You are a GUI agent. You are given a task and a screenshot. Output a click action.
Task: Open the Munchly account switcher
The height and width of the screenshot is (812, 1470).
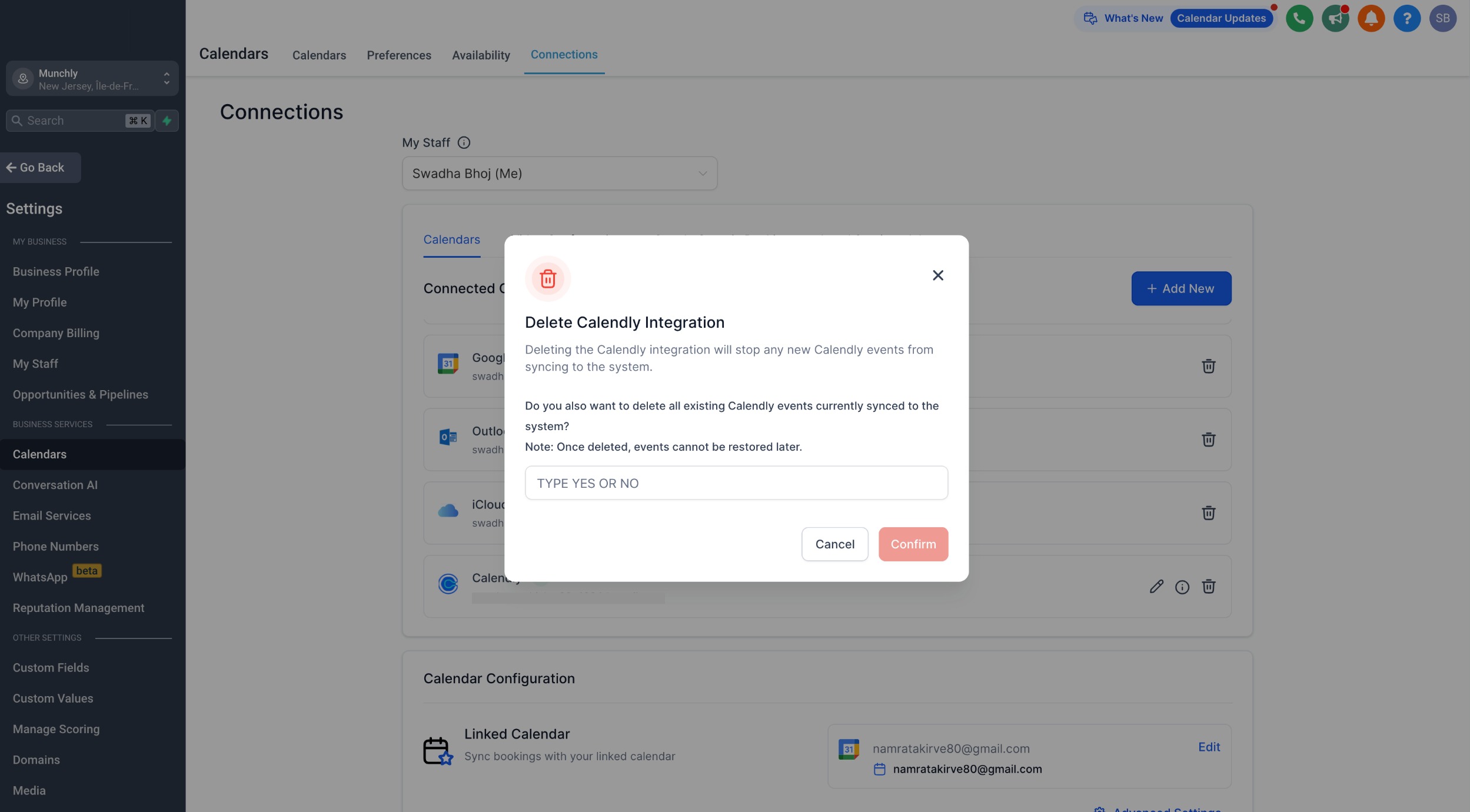pyautogui.click(x=92, y=79)
